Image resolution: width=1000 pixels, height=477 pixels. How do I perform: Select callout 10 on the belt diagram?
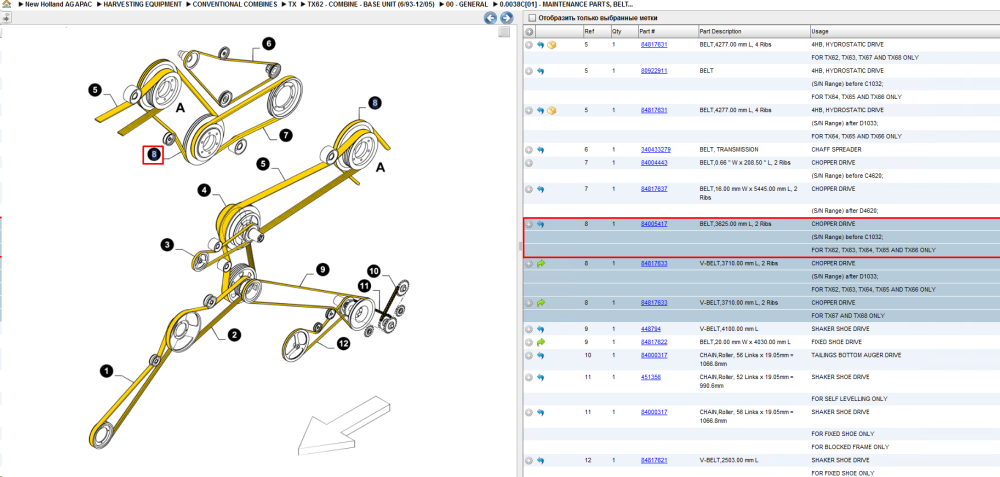(x=374, y=271)
